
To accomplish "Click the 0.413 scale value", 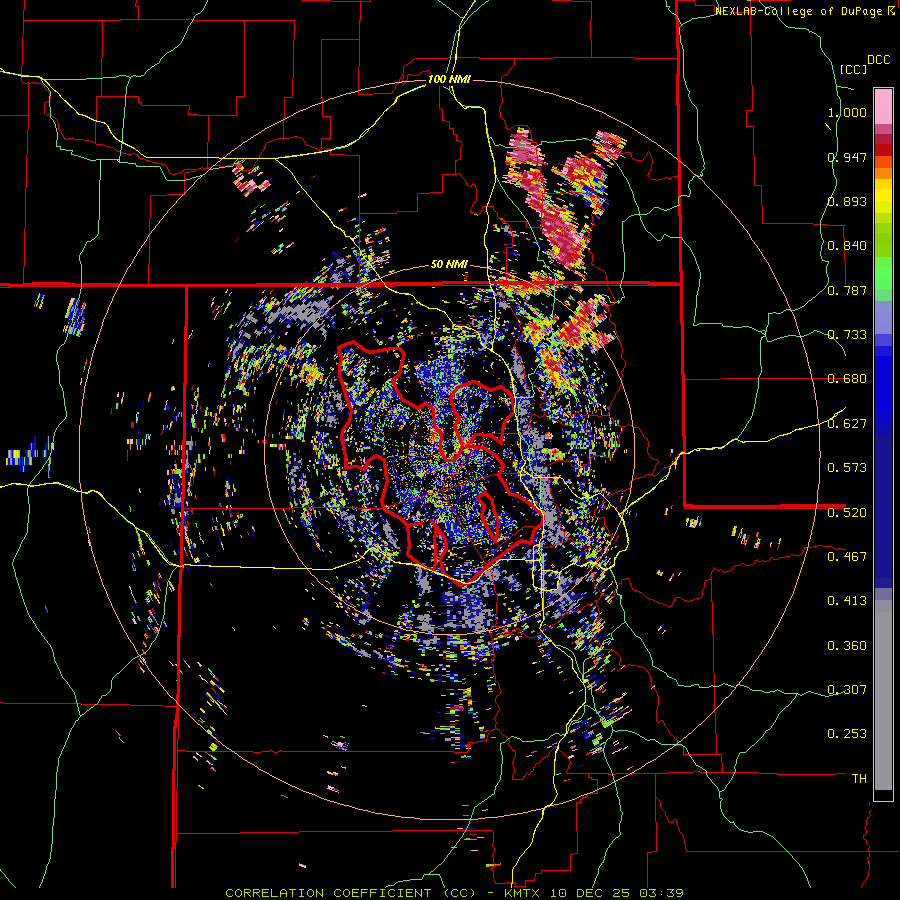I will point(847,601).
